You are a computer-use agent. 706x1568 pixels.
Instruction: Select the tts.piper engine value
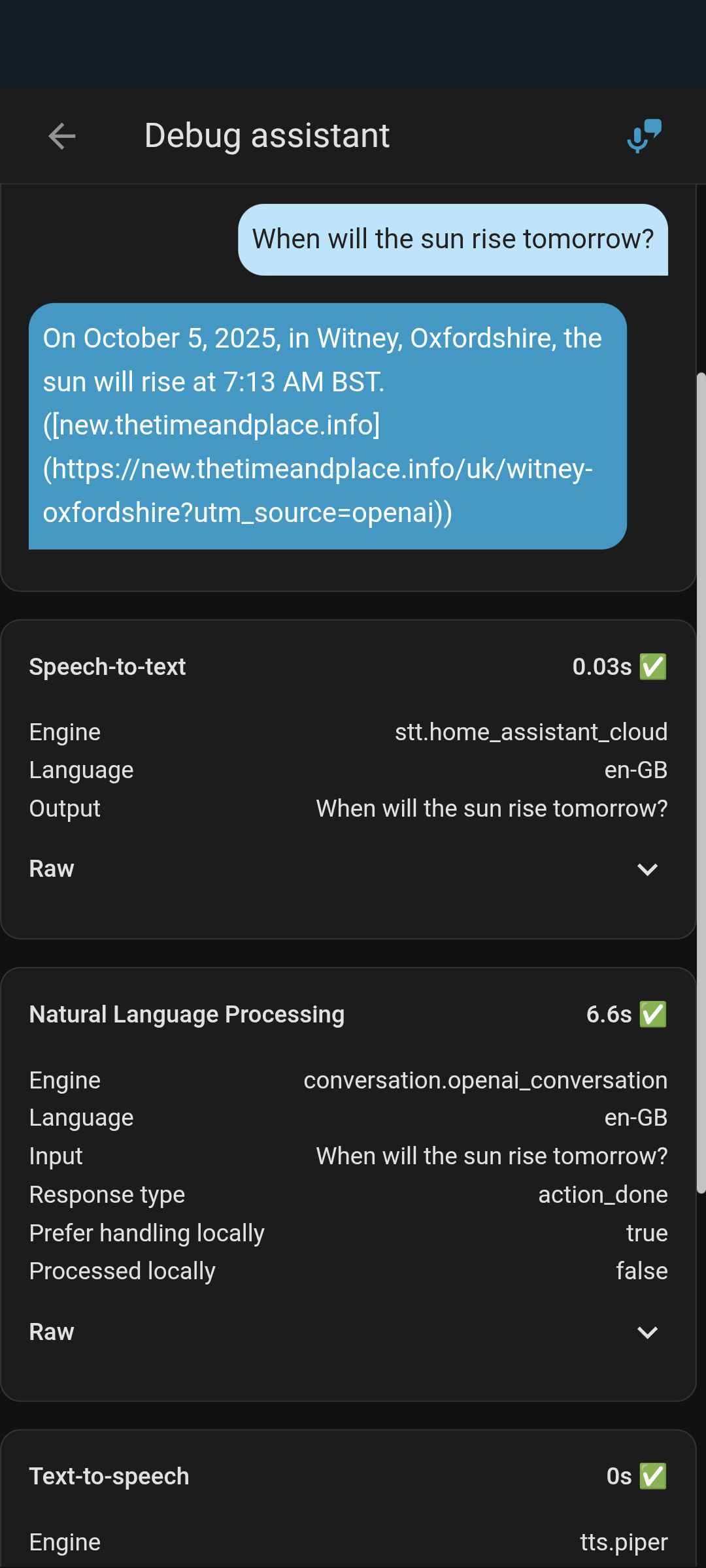coord(624,1543)
